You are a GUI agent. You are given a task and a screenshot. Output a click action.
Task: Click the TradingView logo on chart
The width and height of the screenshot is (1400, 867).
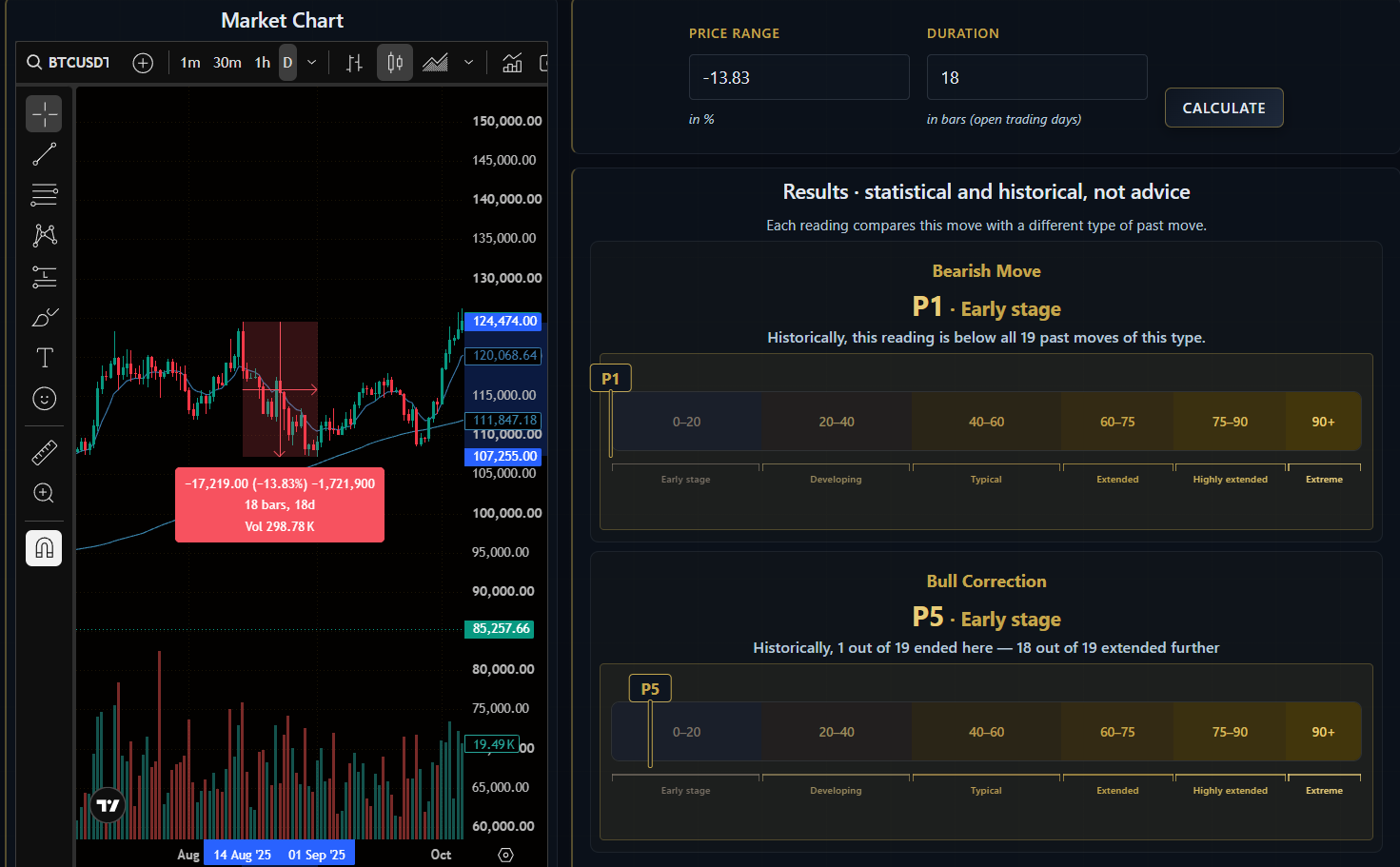tap(108, 806)
